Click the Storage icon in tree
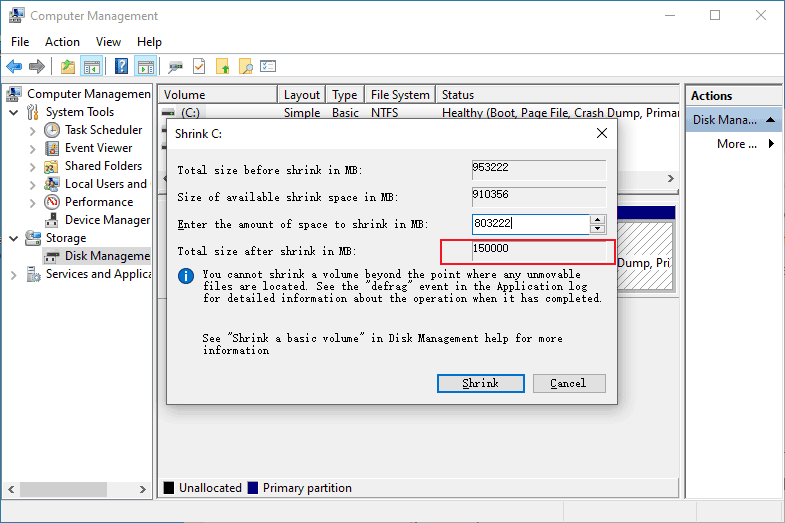Image resolution: width=785 pixels, height=523 pixels. click(33, 238)
